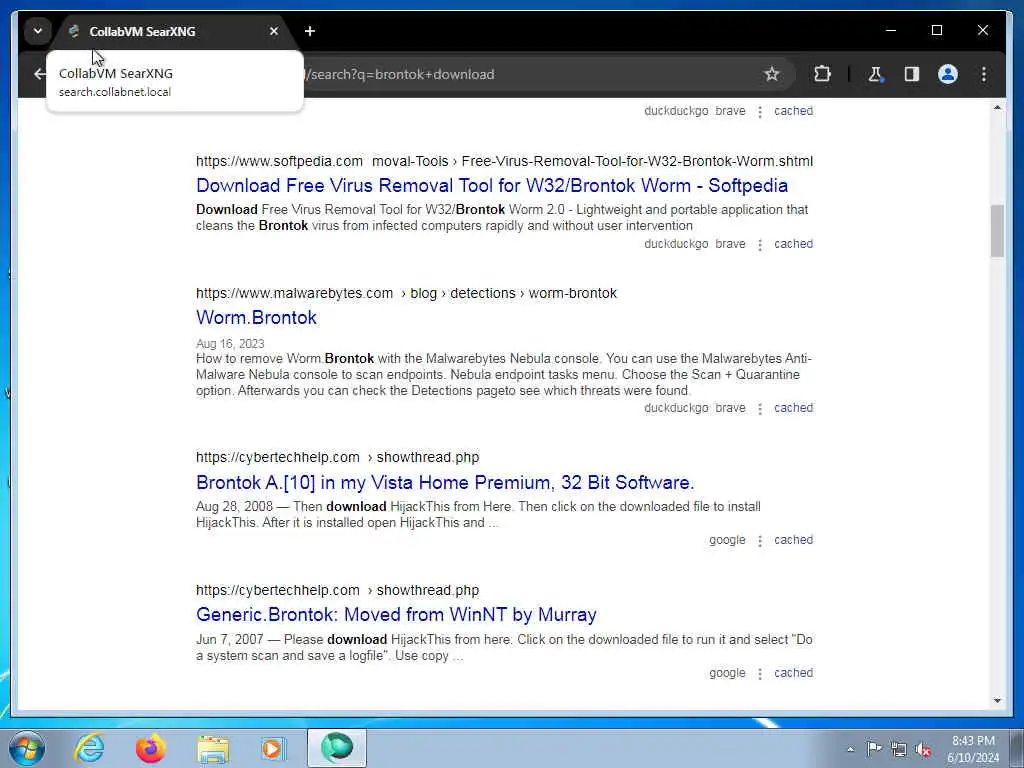Open cached copy of Worm.Brontok result
The image size is (1024, 768).
click(x=793, y=408)
